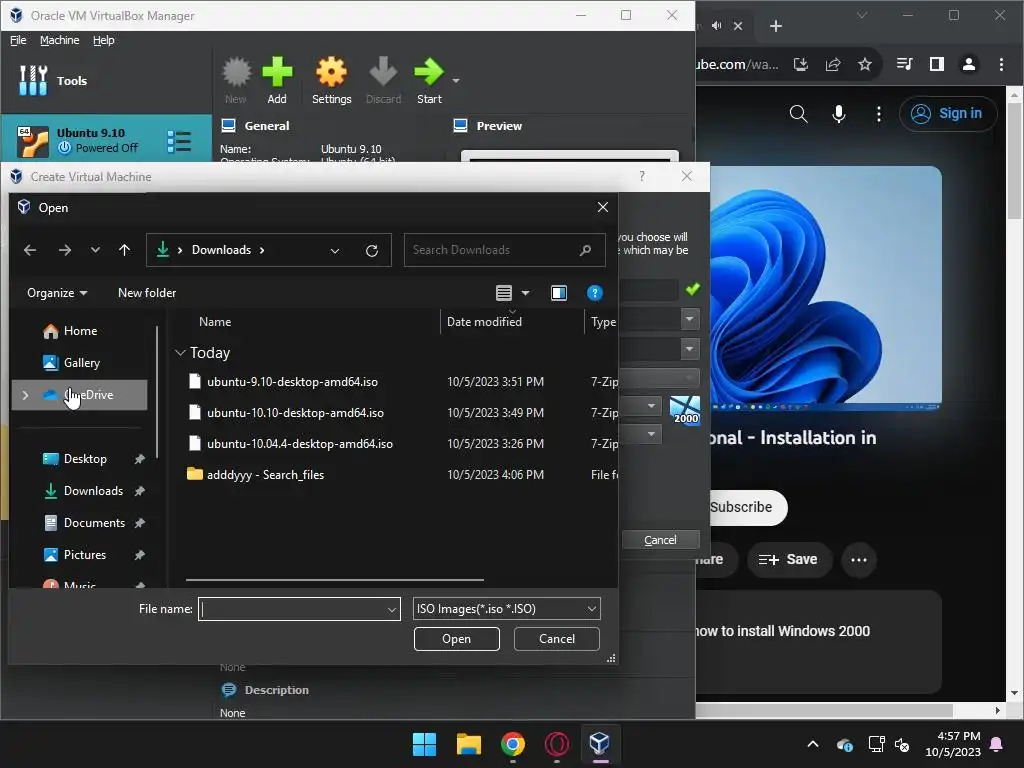The image size is (1024, 768).
Task: Open the ISO Images file type dropdown
Action: pyautogui.click(x=507, y=609)
